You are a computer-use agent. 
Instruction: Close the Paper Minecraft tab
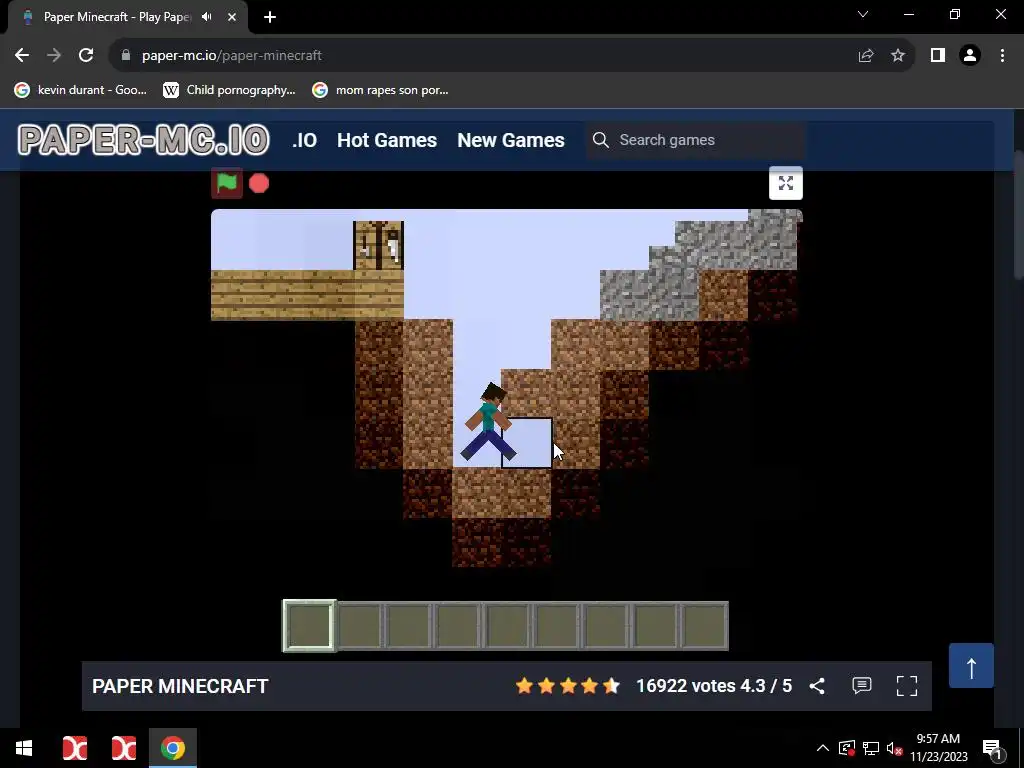[232, 17]
